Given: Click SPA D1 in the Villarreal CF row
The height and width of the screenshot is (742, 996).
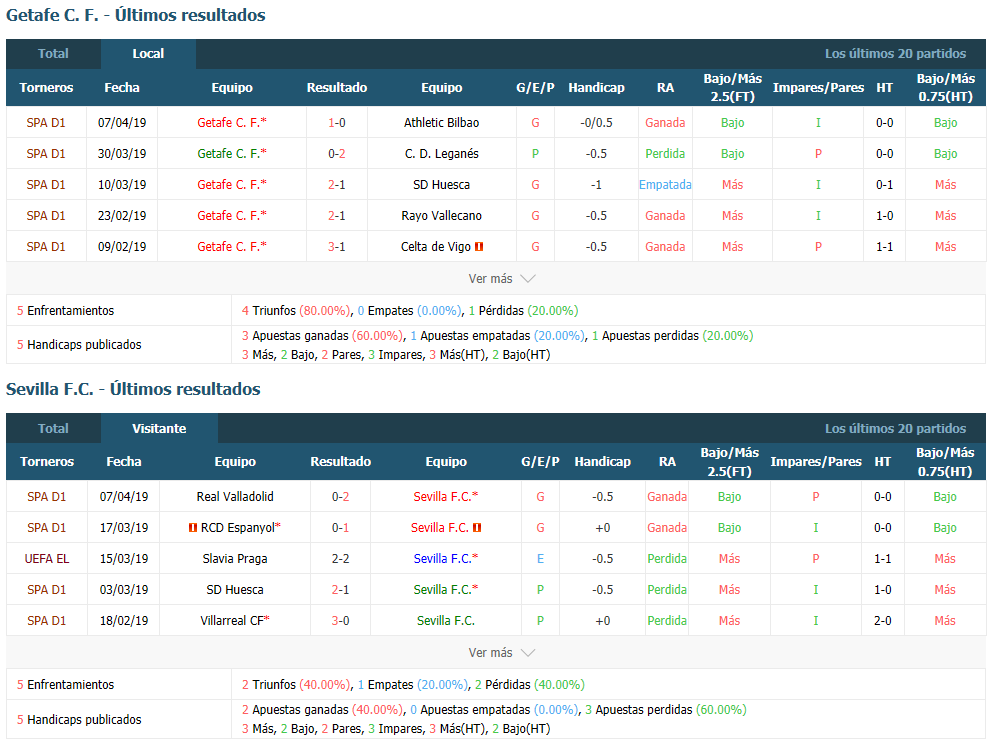Looking at the screenshot, I should tap(46, 621).
